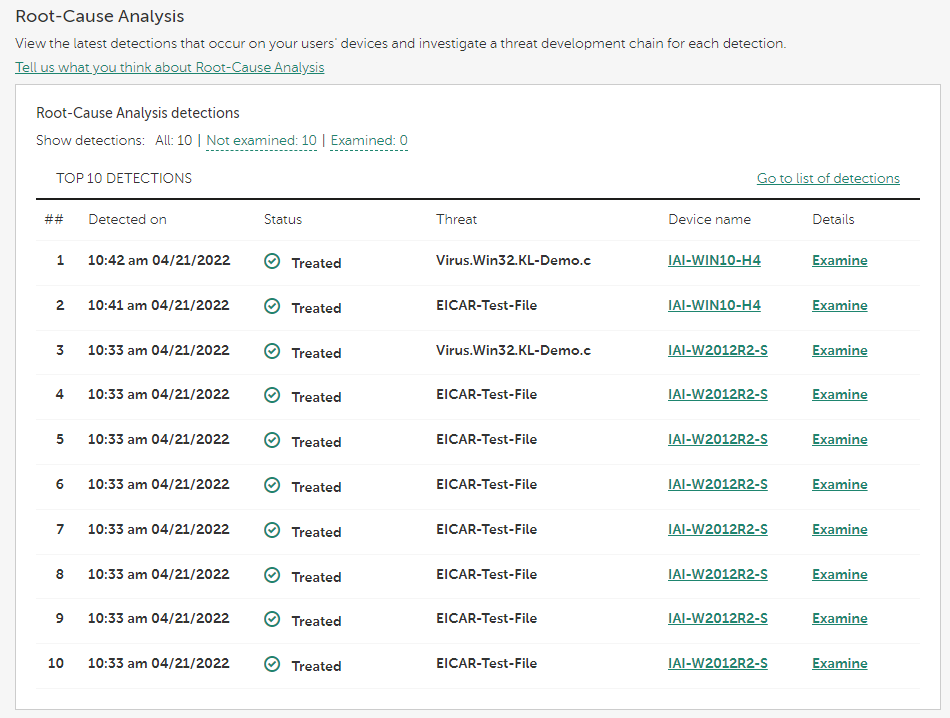Image resolution: width=950 pixels, height=718 pixels.
Task: Open Go to list of detections
Action: tap(828, 177)
